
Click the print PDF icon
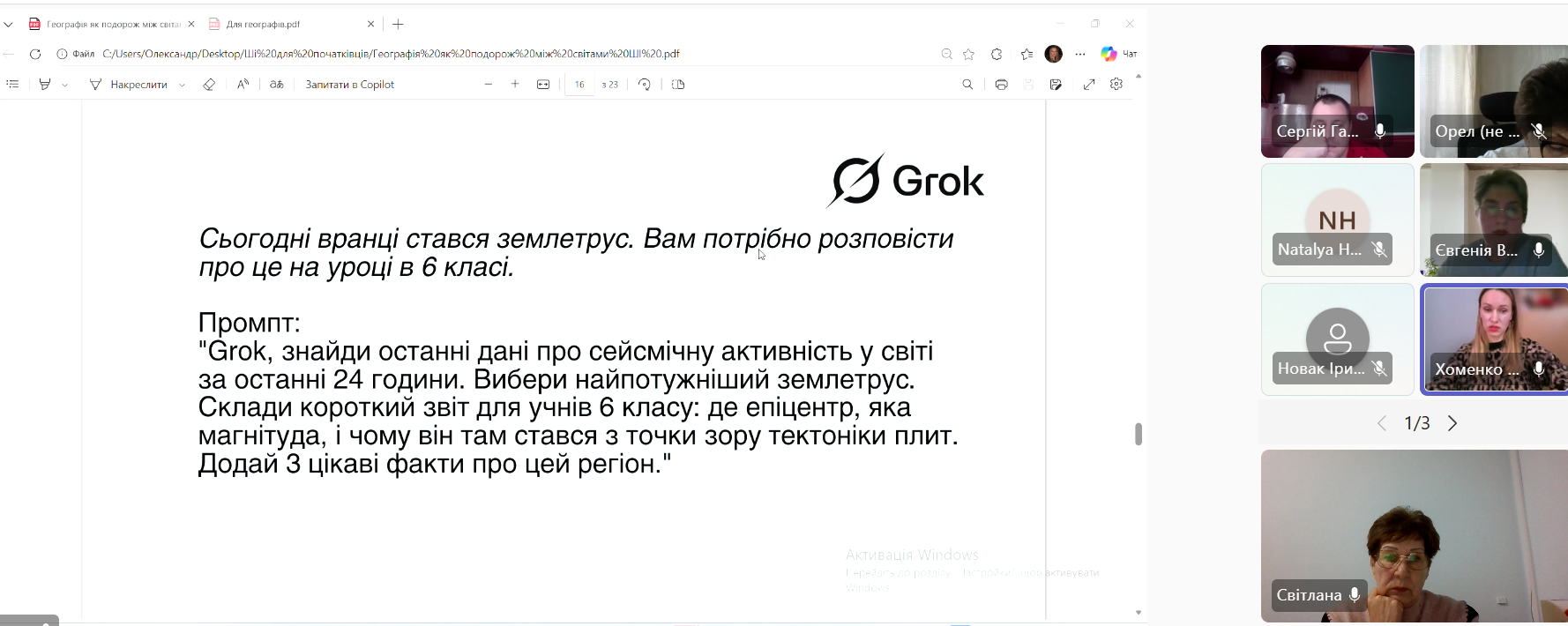(x=1001, y=85)
